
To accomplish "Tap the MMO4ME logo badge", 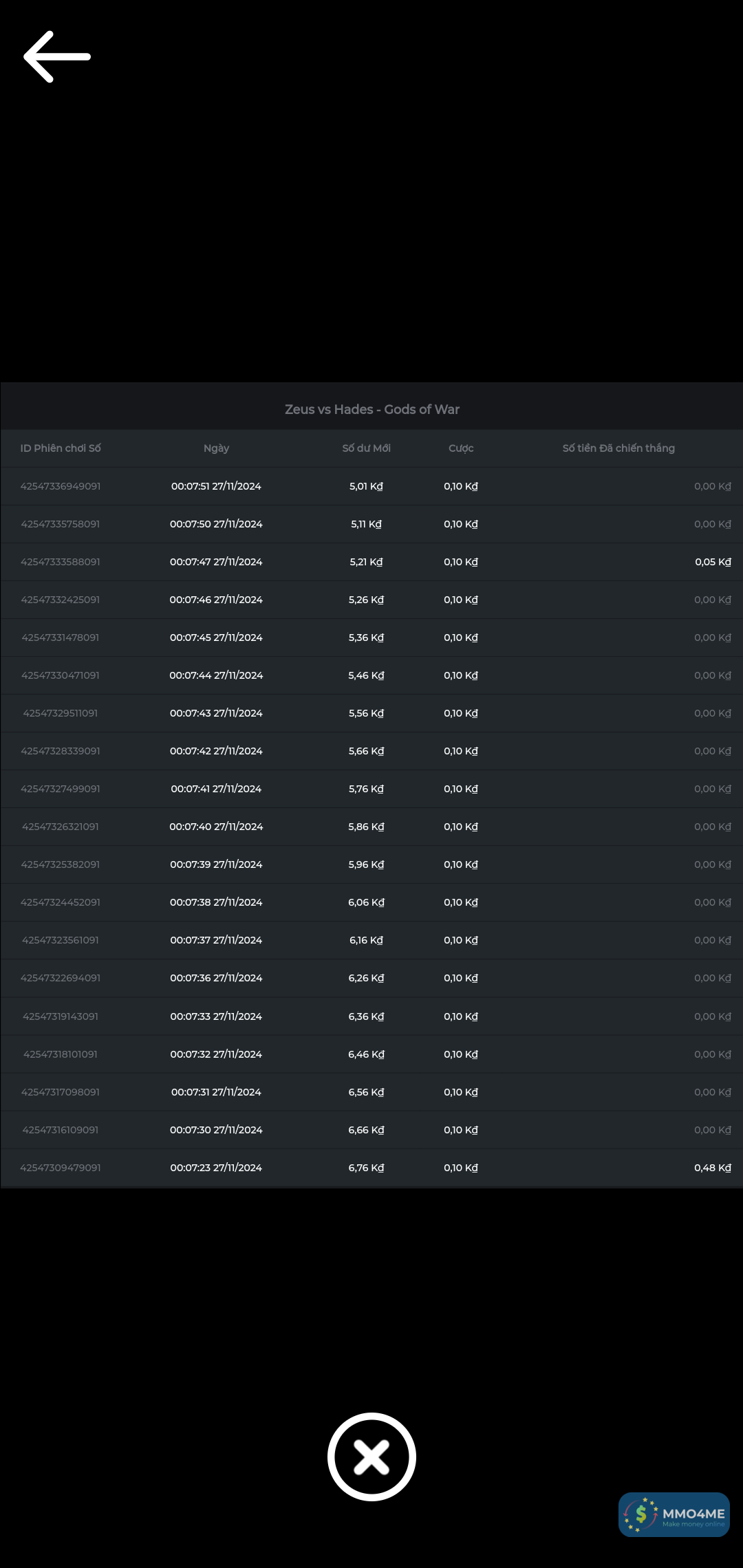I will pos(674,1514).
